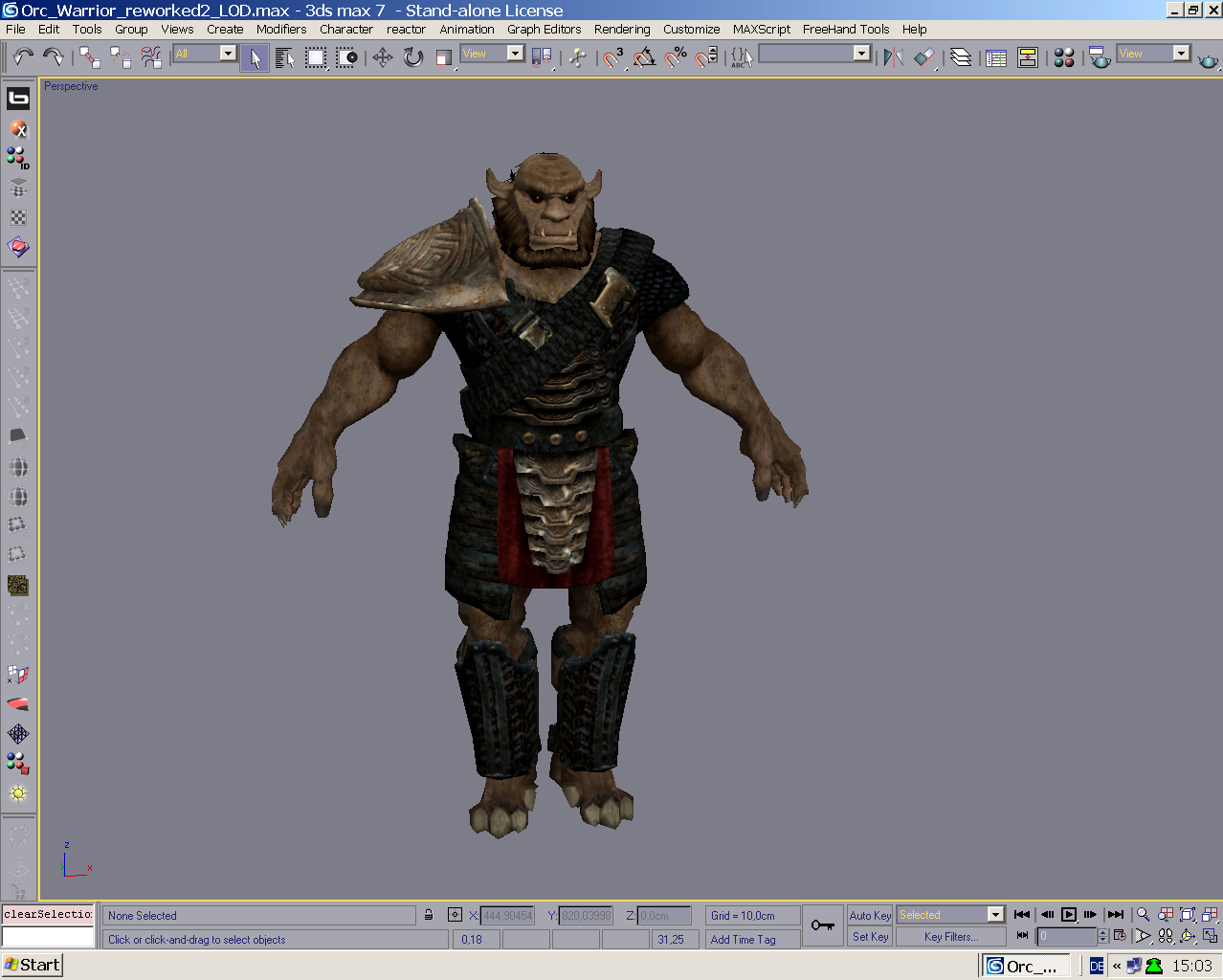Screen dimensions: 1223x980
Task: Toggle Auto Key mode
Action: (870, 915)
